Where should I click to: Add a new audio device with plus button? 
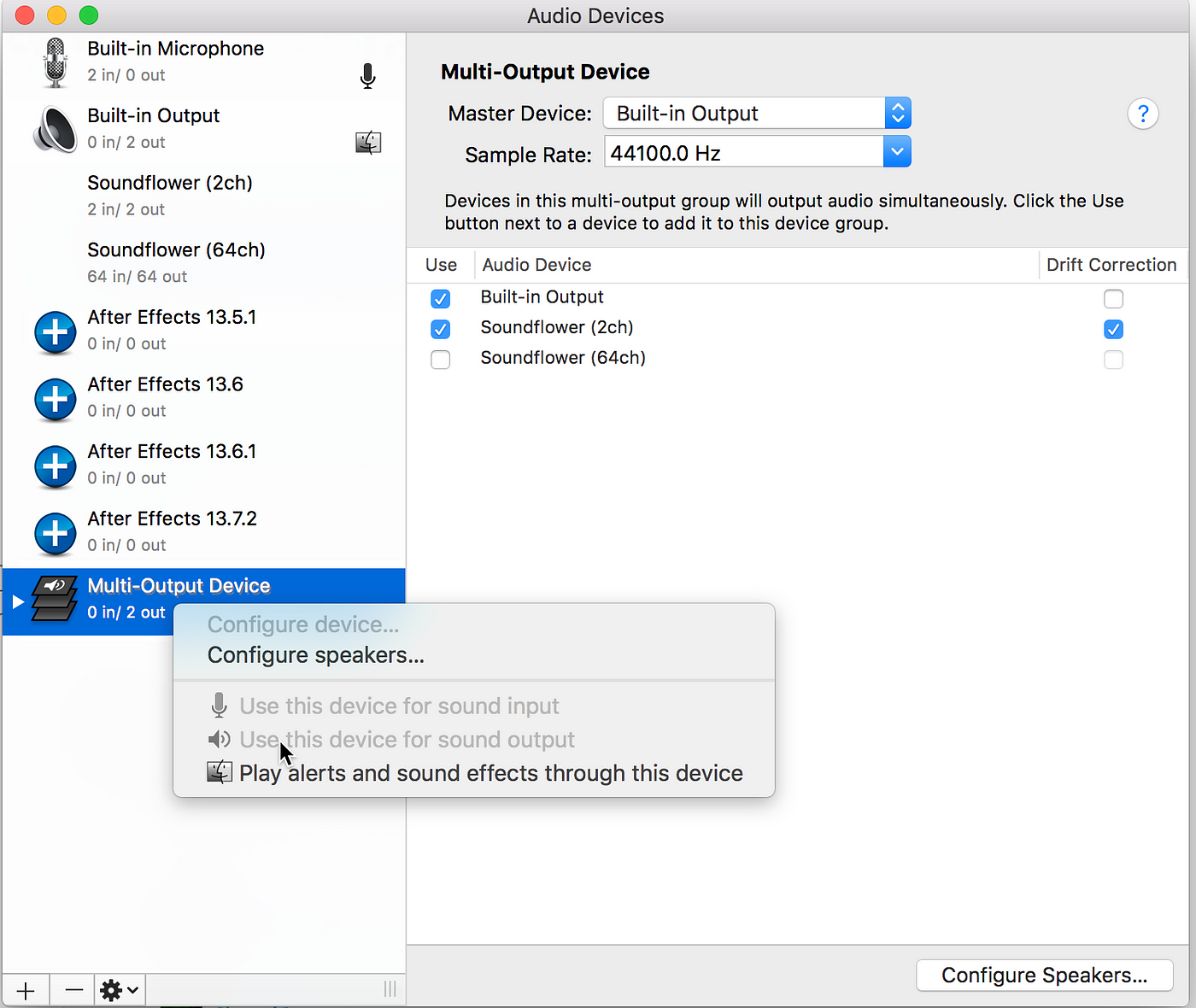click(x=26, y=990)
